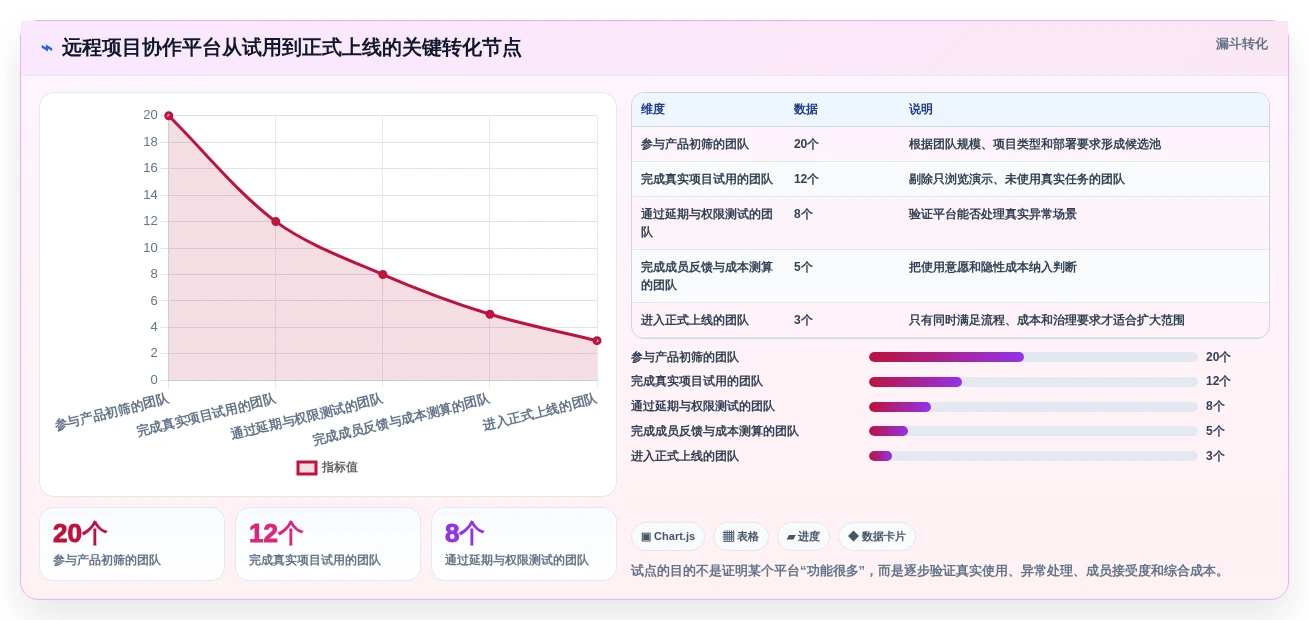This screenshot has height=620, width=1309.
Task: Click description 把使用意愿和隐性成本纳入判断
Action: point(993,267)
